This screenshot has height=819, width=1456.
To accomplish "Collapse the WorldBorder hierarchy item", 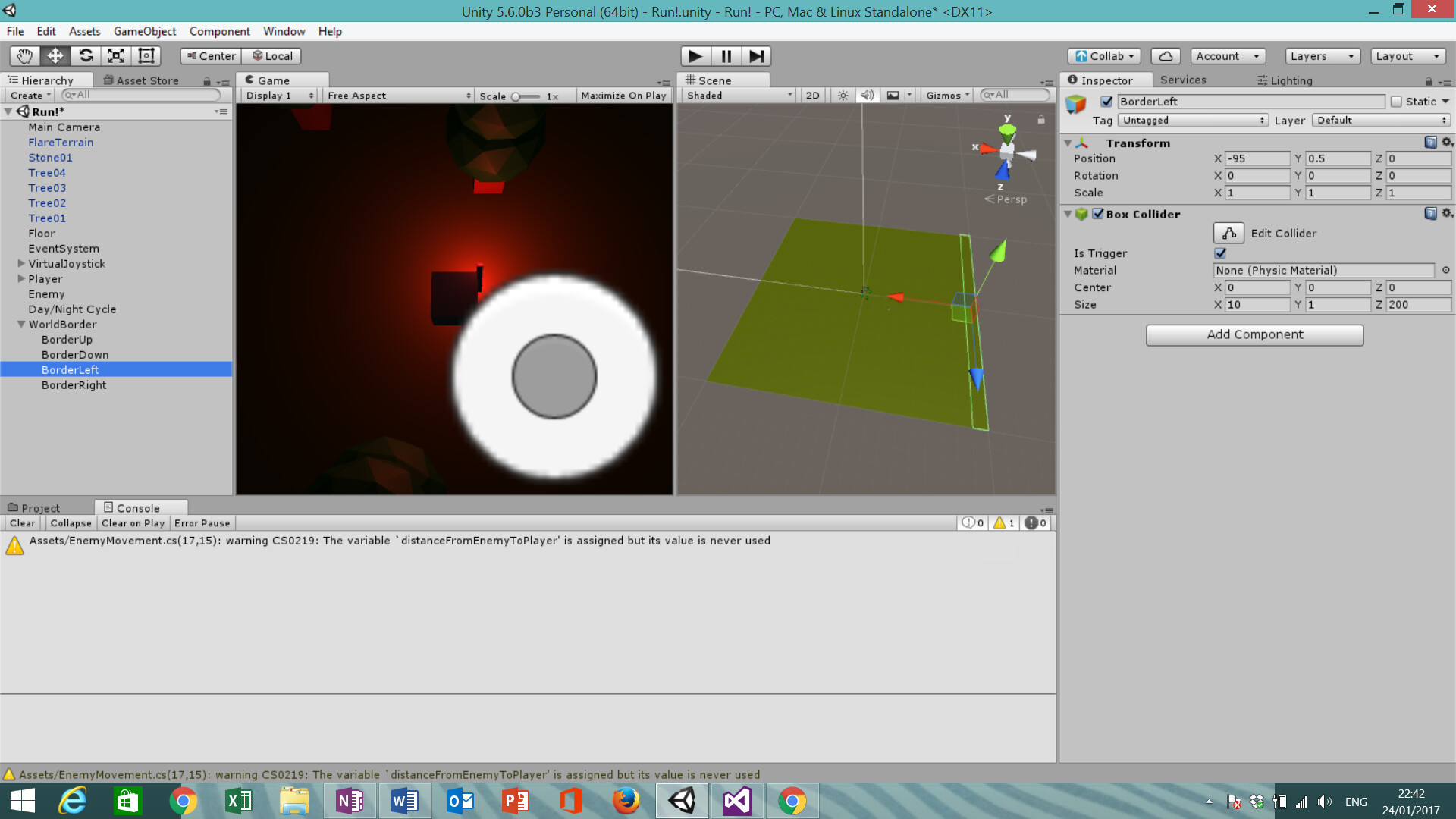I will 21,324.
